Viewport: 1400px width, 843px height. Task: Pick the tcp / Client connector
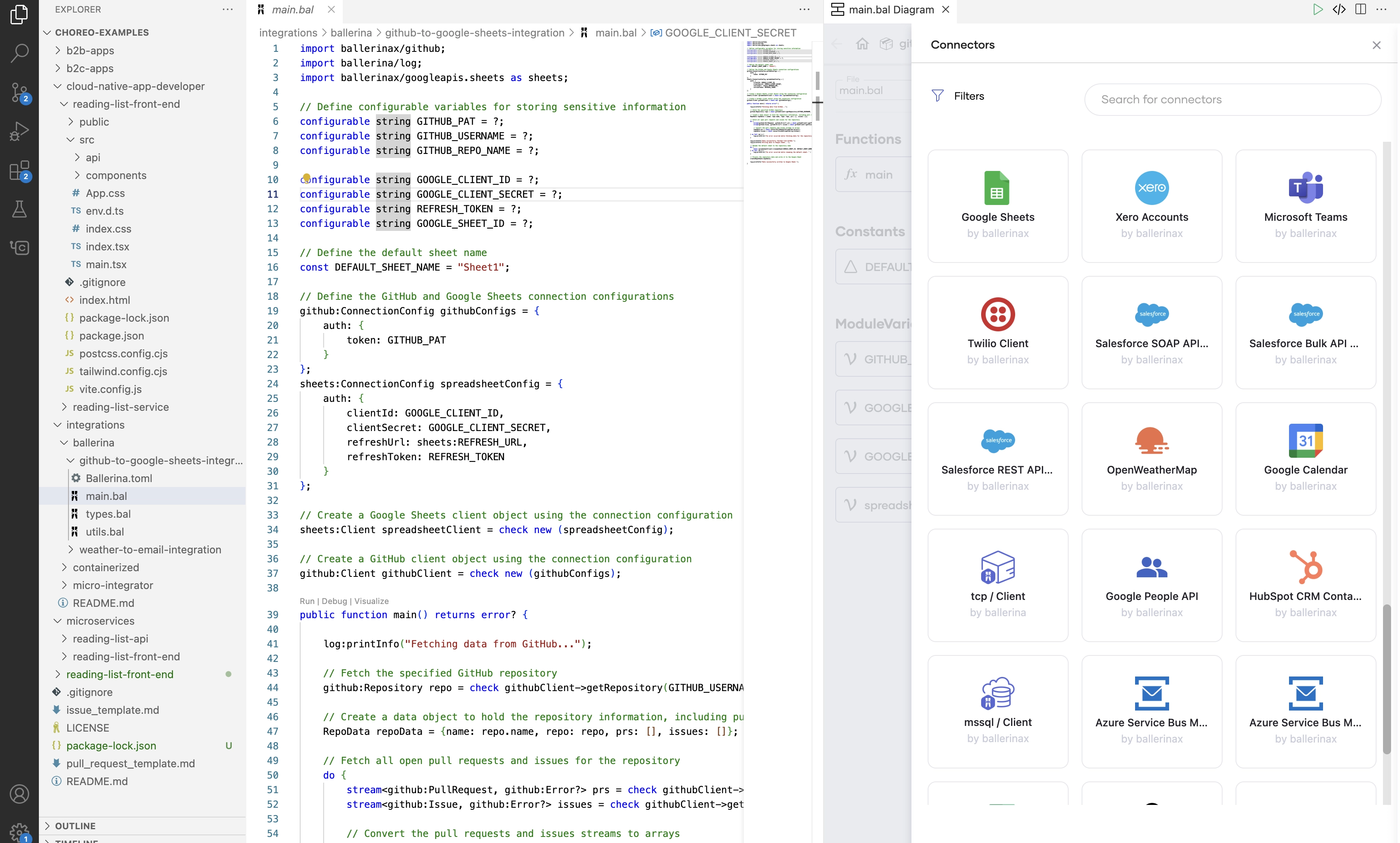click(x=998, y=585)
